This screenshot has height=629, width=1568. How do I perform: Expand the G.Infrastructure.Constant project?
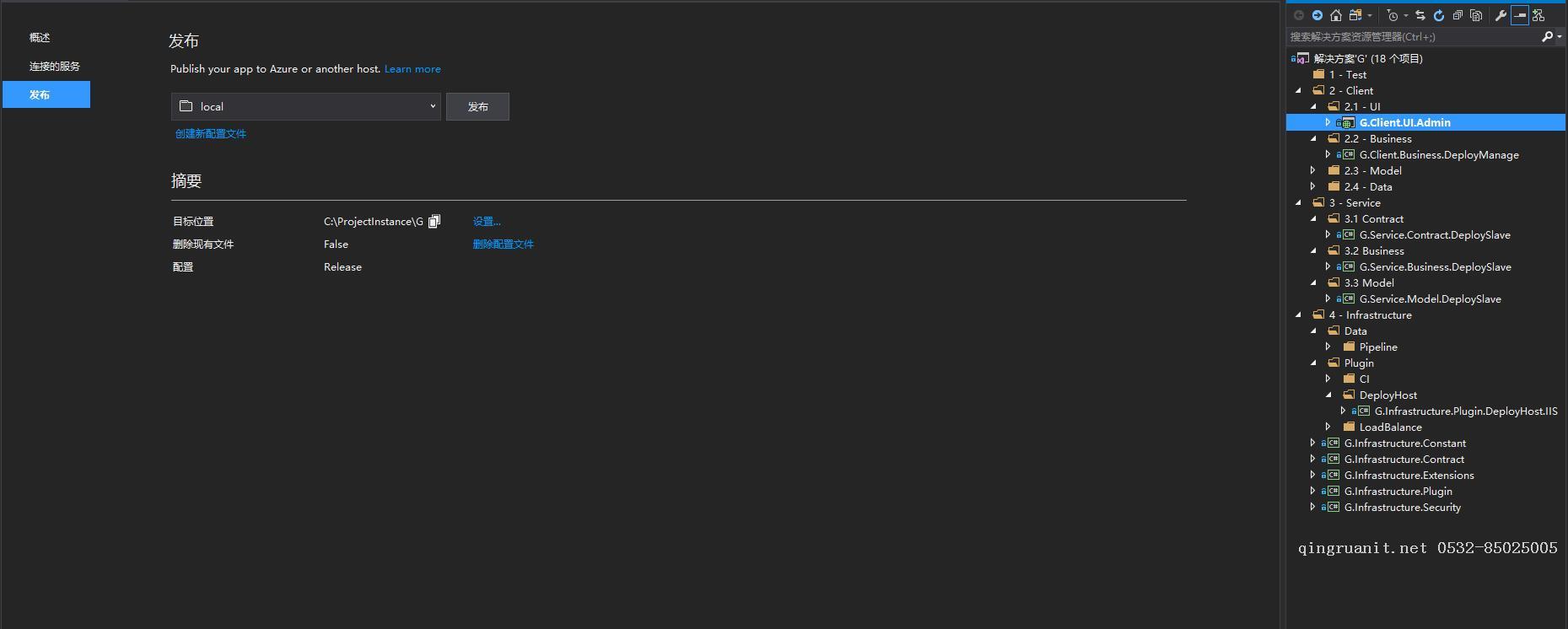(x=1312, y=443)
